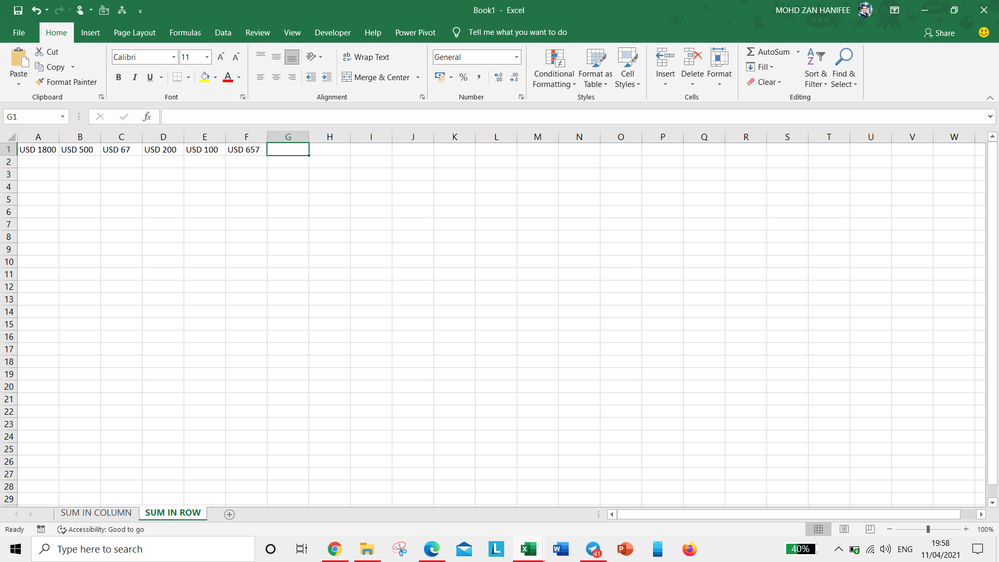Apply comma style

(x=478, y=77)
